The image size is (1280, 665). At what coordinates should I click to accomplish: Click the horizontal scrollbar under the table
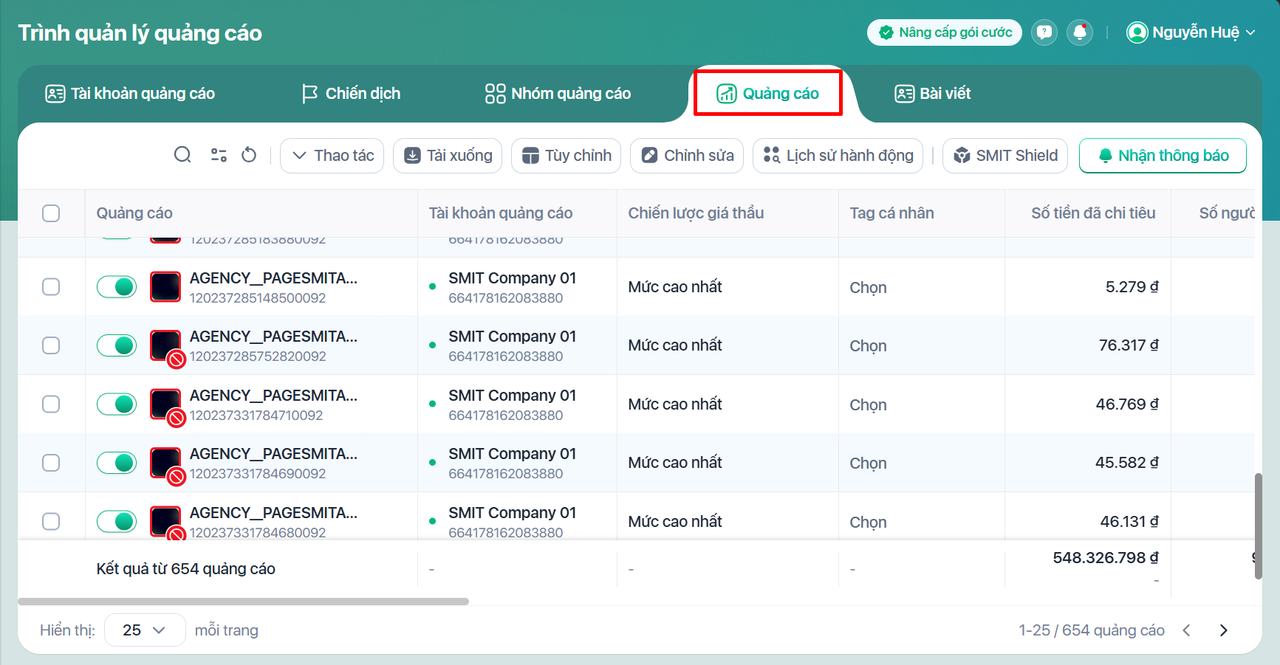point(243,601)
